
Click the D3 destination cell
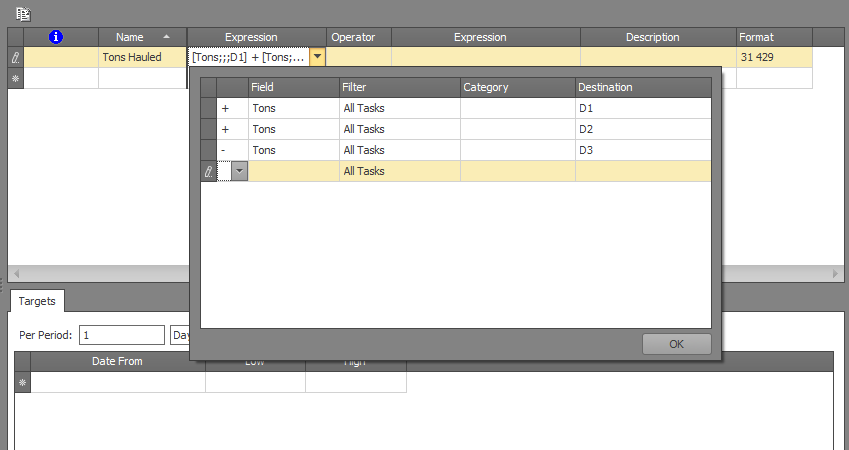pos(642,150)
